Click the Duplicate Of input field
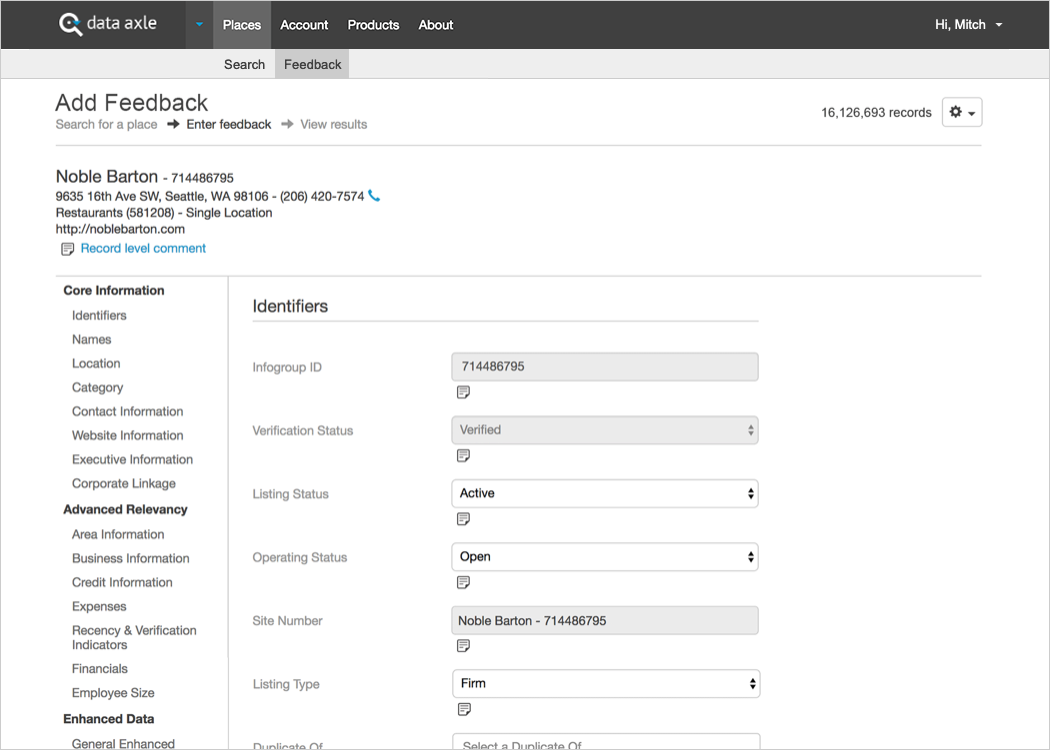The image size is (1050, 750). pos(605,742)
